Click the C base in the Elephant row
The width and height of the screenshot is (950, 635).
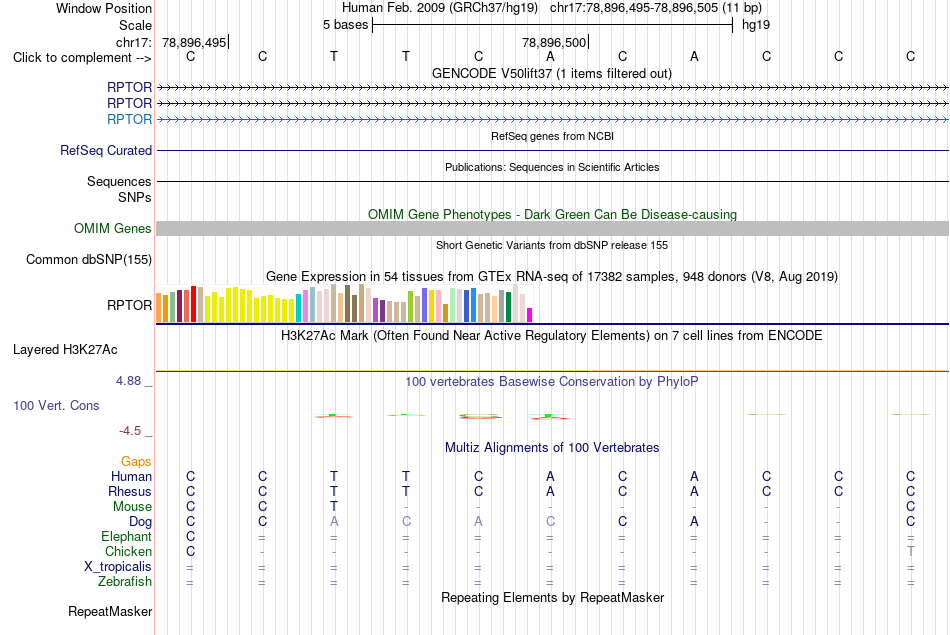coord(190,537)
